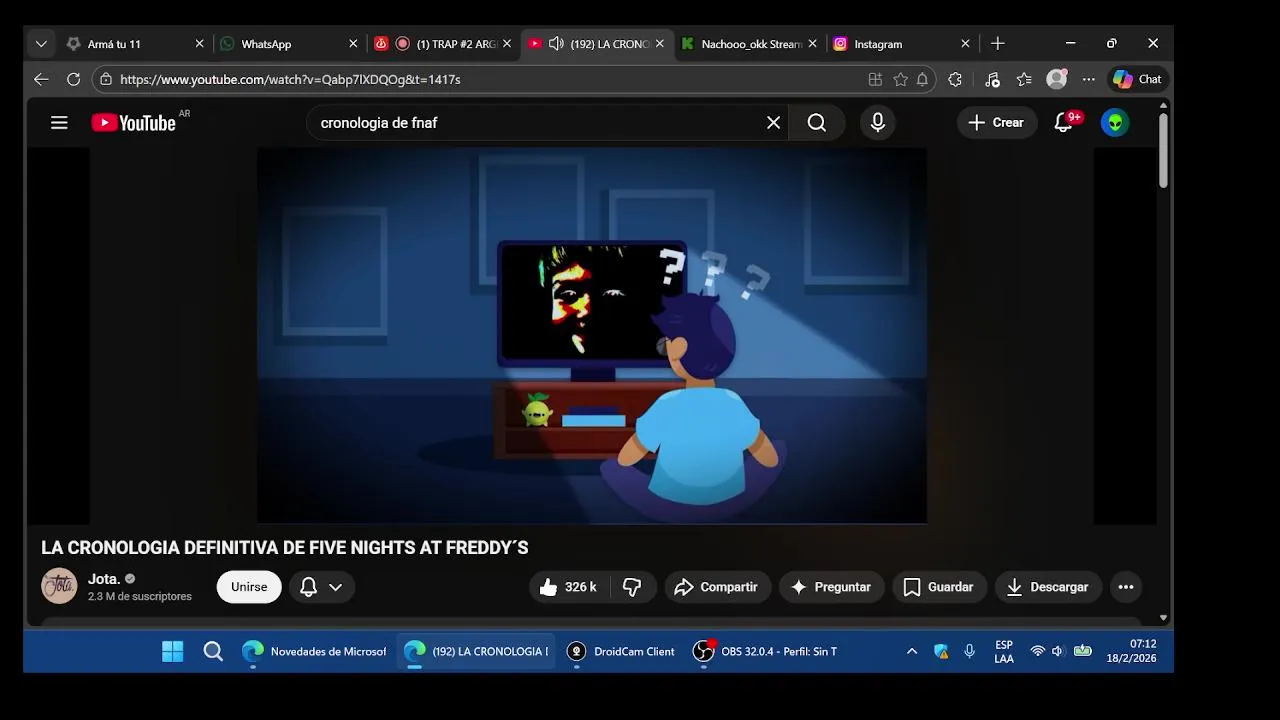Viewport: 1280px width, 720px height.
Task: Clear the search text with the X
Action: pos(773,123)
